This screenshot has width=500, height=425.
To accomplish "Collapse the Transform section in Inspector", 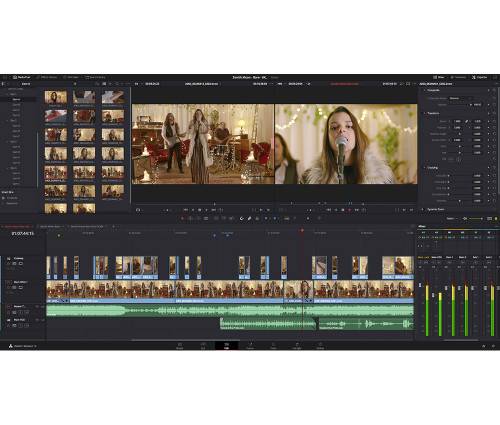I will point(425,113).
